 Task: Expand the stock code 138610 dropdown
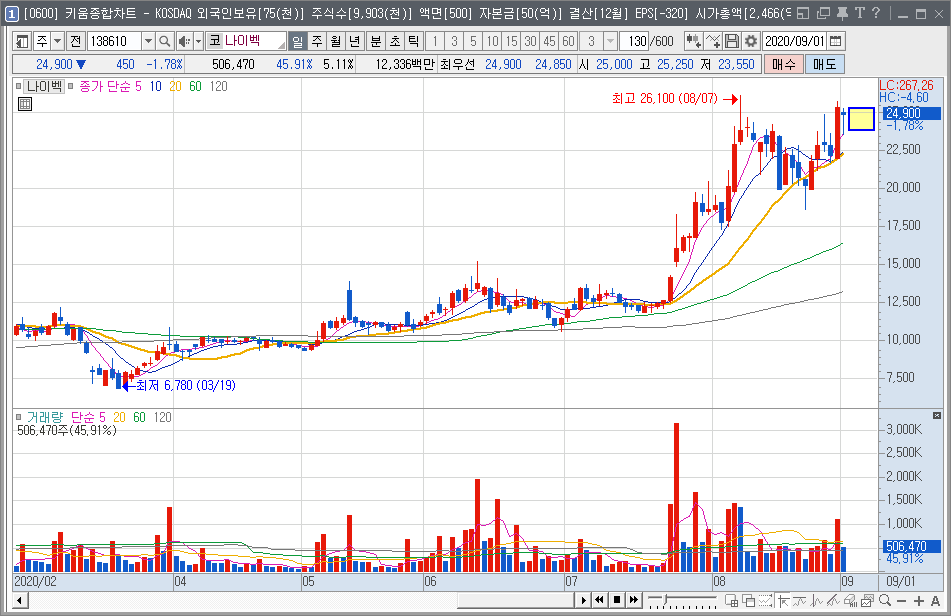148,41
